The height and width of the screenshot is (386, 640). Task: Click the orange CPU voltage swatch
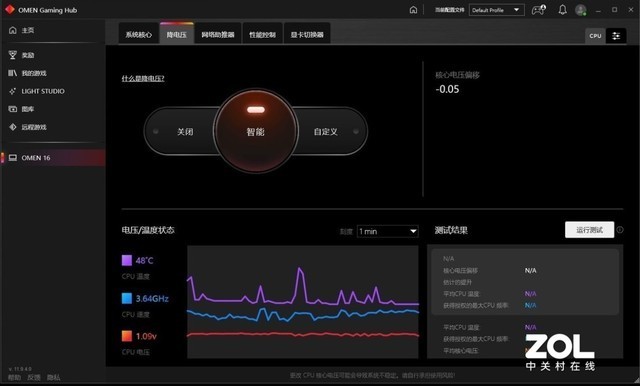pos(127,336)
